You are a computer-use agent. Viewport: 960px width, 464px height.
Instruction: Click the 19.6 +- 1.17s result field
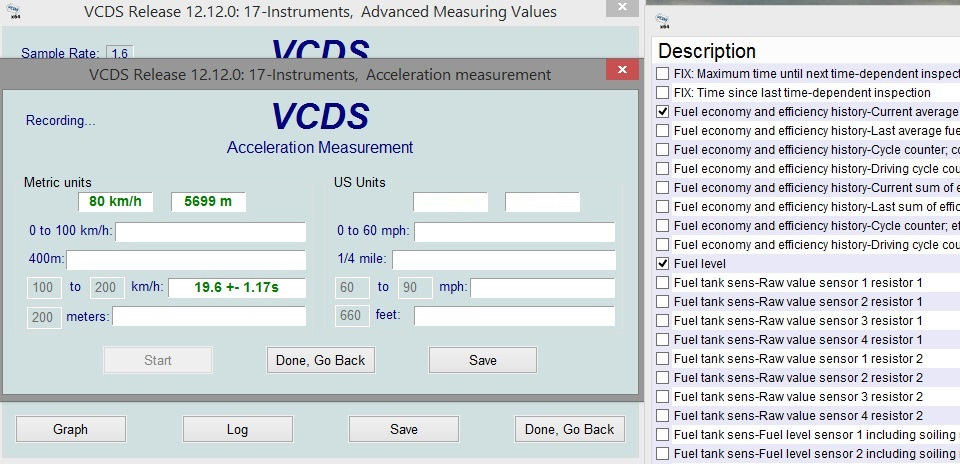pos(237,288)
